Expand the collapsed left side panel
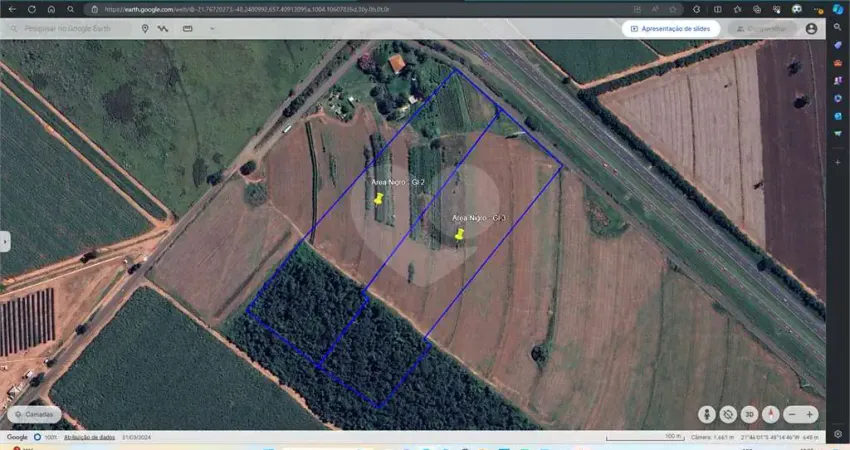Viewport: 850px width, 450px height. [5, 241]
